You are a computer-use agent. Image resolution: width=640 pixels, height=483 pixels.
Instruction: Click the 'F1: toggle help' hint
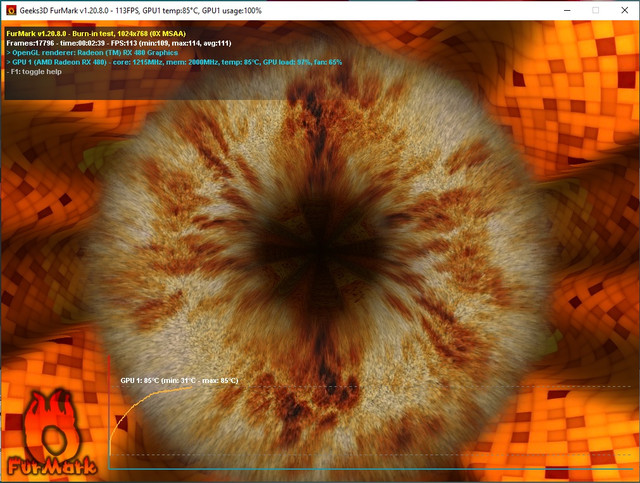[x=34, y=72]
